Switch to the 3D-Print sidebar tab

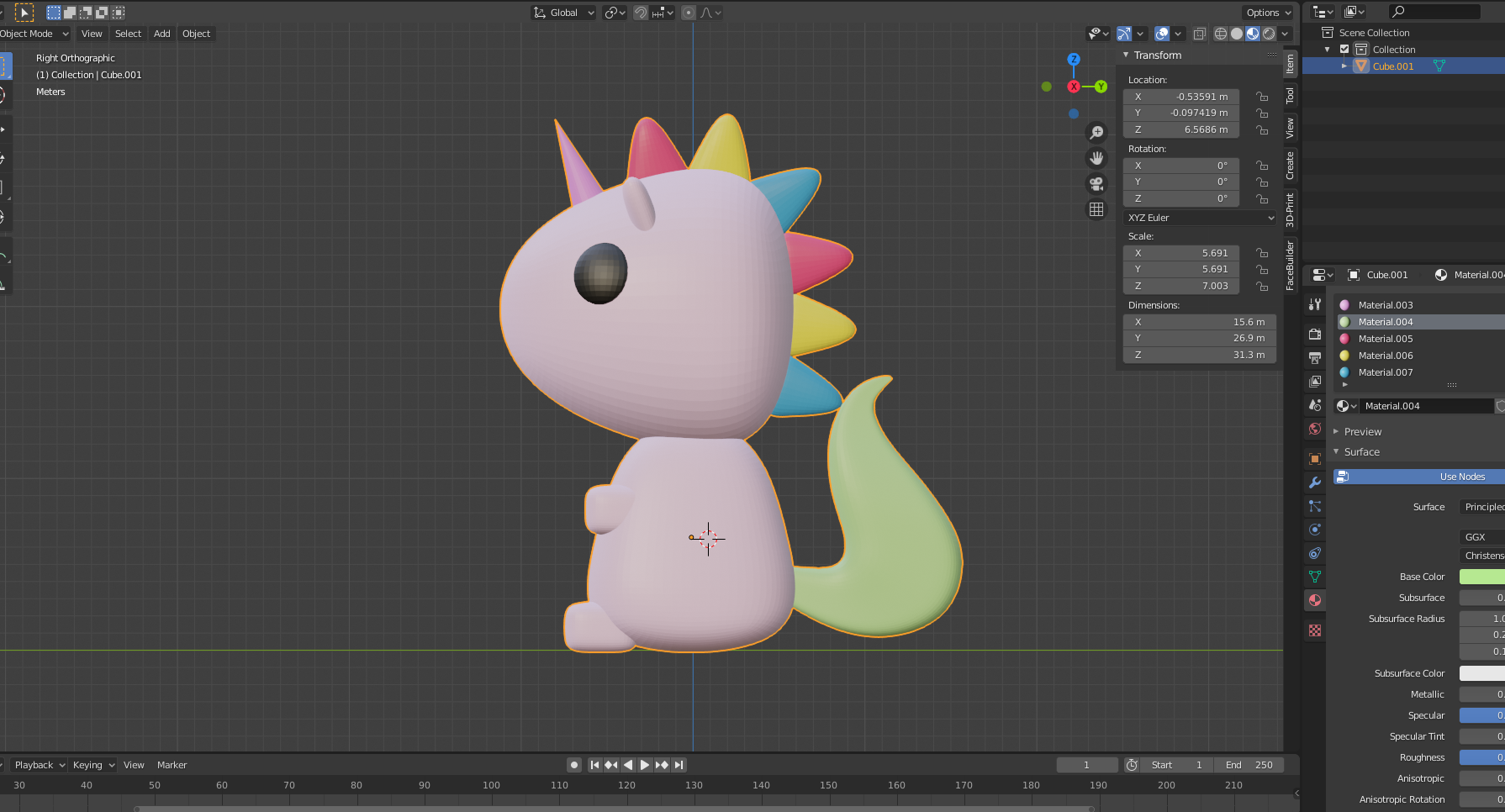pos(1290,210)
